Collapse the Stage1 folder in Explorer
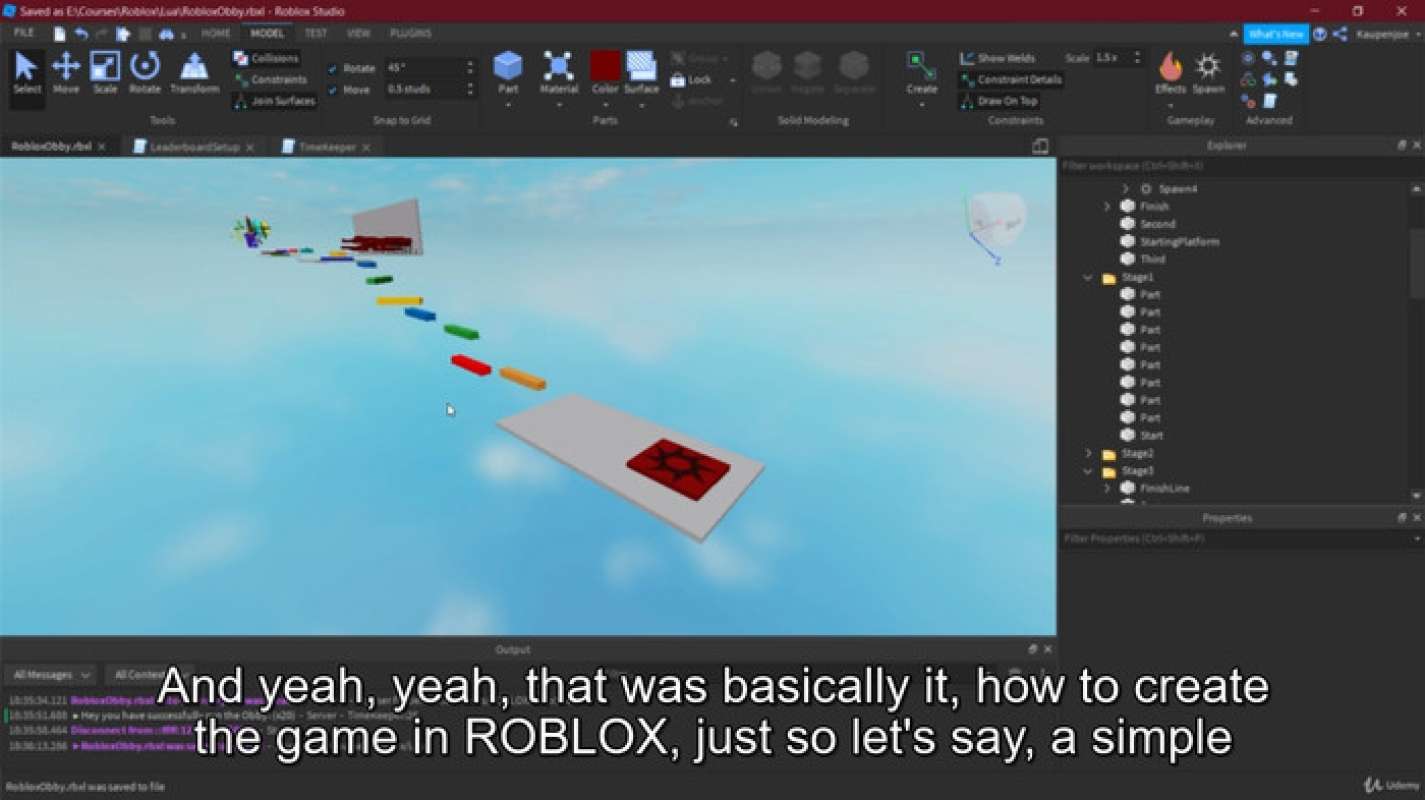Screen dimensions: 1425x800 [x=1087, y=277]
